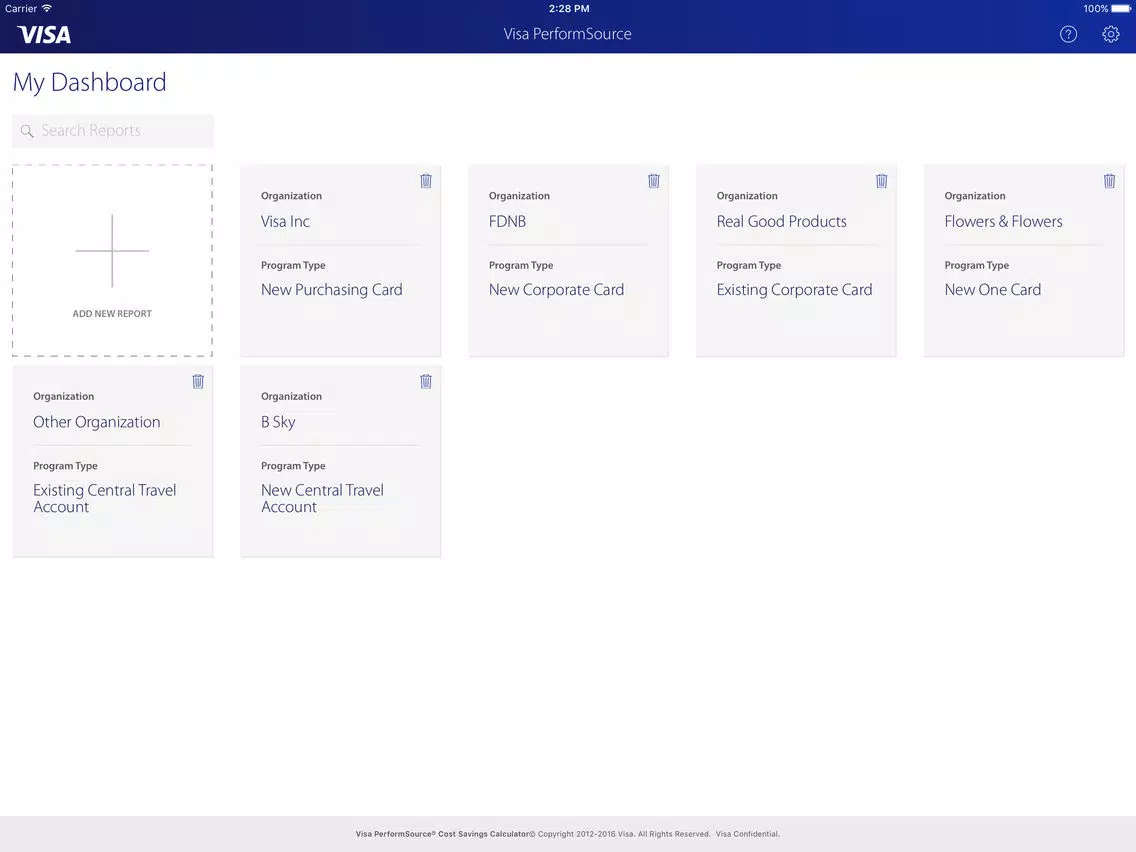Click Organization label on FDNB card
The image size is (1136, 852).
tap(519, 196)
